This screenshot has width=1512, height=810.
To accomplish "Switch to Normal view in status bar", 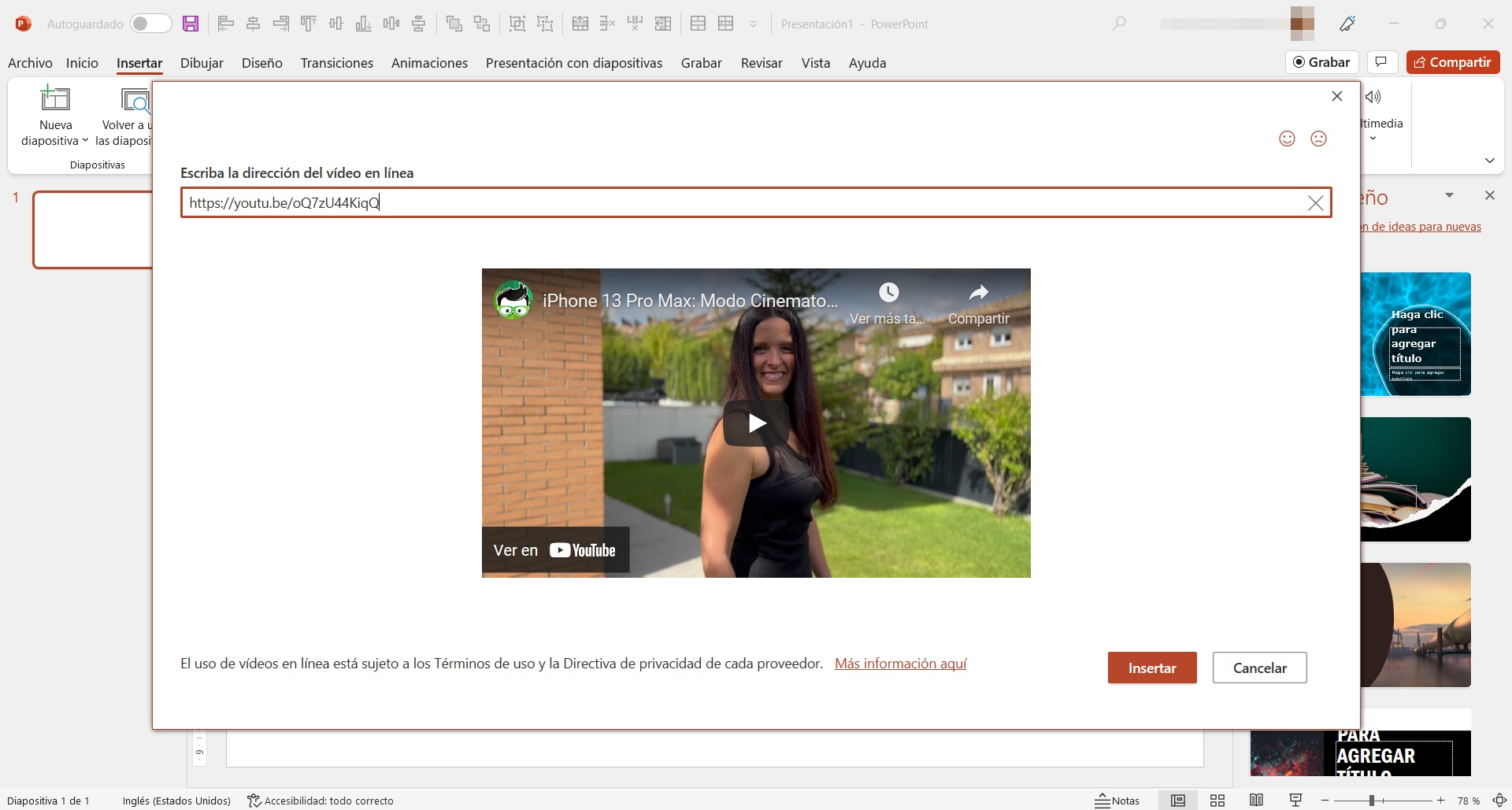I will [x=1178, y=801].
